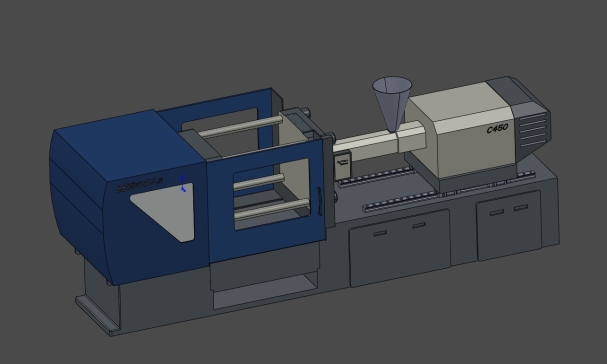Pick the horizontal injection barrel
The width and height of the screenshot is (607, 364).
379,141
